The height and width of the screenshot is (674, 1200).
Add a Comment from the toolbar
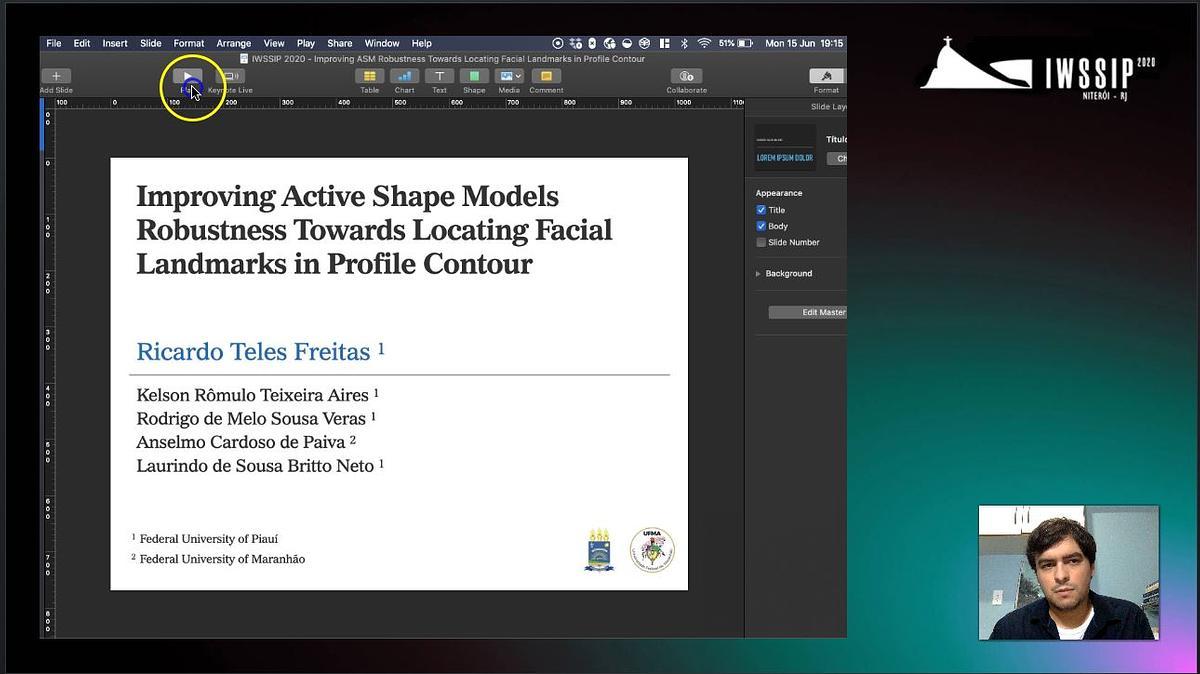546,76
